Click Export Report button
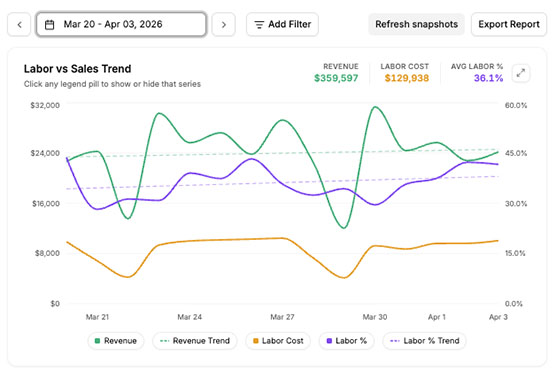Screen dimensions: 556x378 click(509, 24)
